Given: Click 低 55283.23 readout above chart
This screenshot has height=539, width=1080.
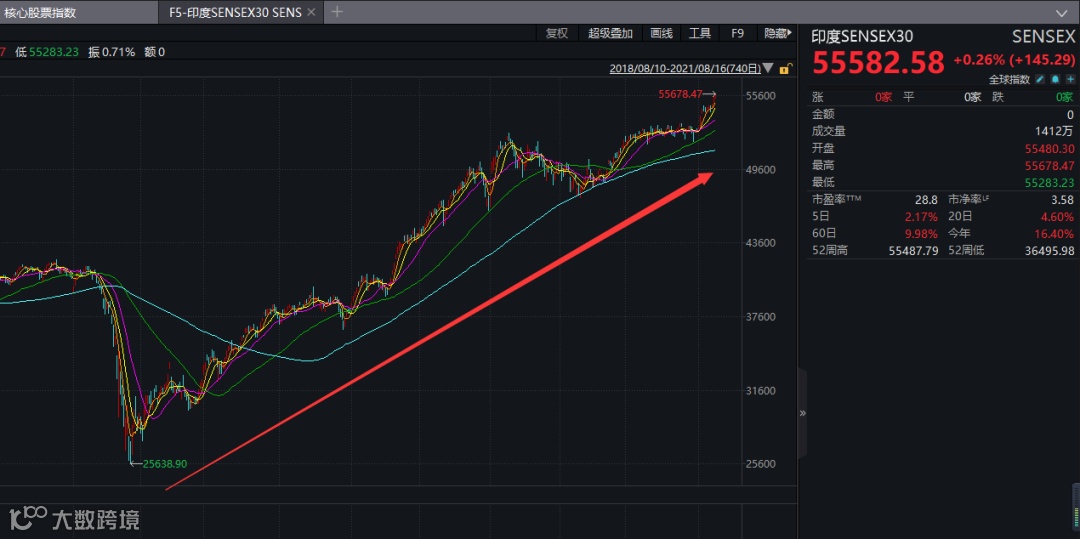Looking at the screenshot, I should tap(47, 52).
